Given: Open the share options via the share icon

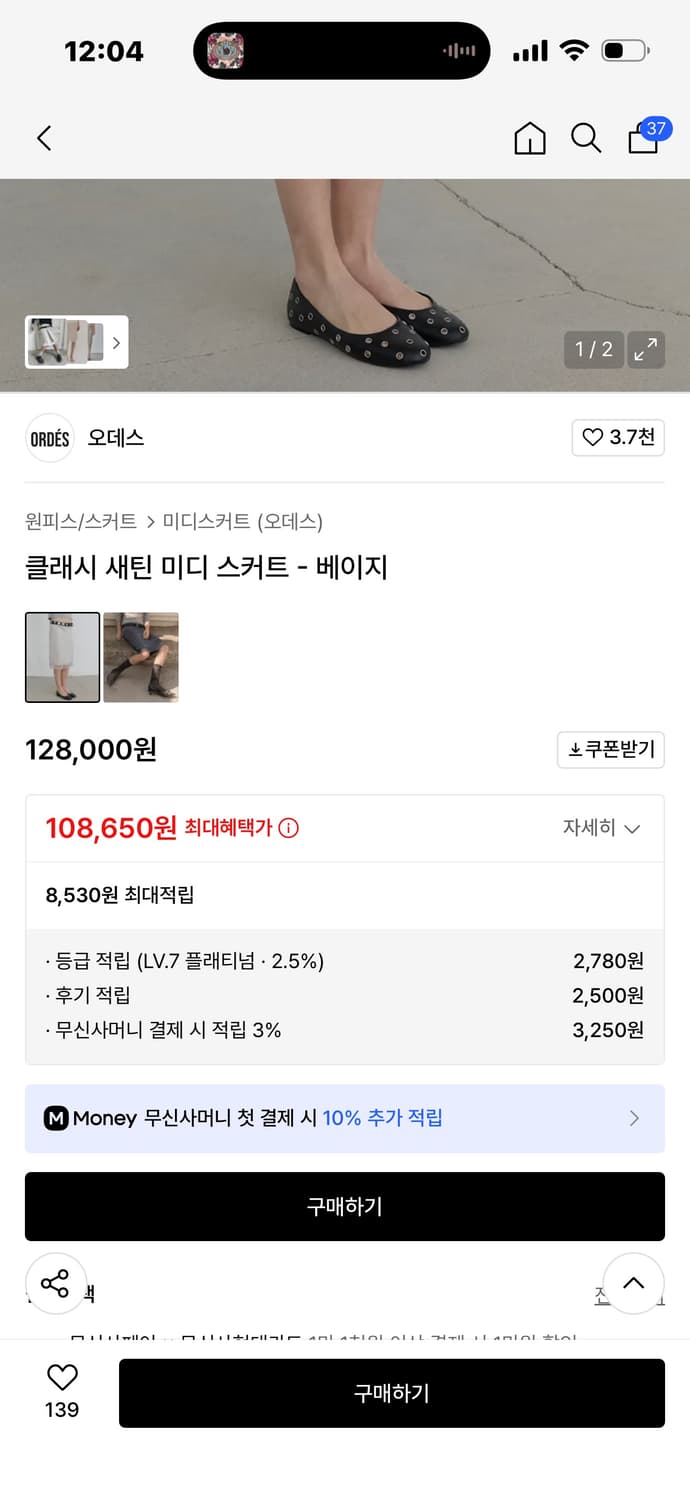Looking at the screenshot, I should [x=56, y=1283].
